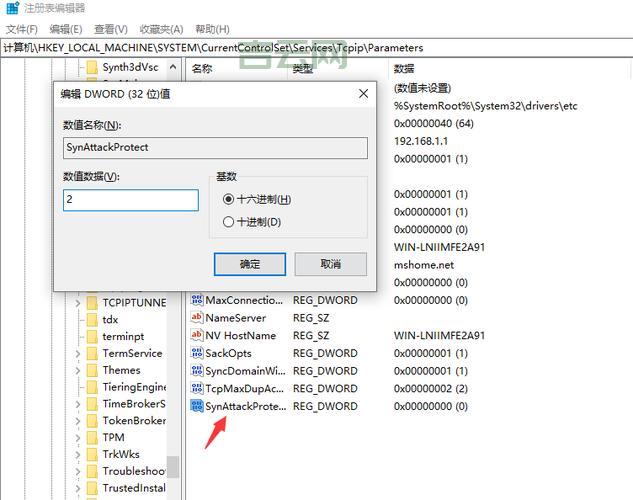633x500 pixels.
Task: Click the TcpMaxDupAcks DWORD icon
Action: point(197,388)
